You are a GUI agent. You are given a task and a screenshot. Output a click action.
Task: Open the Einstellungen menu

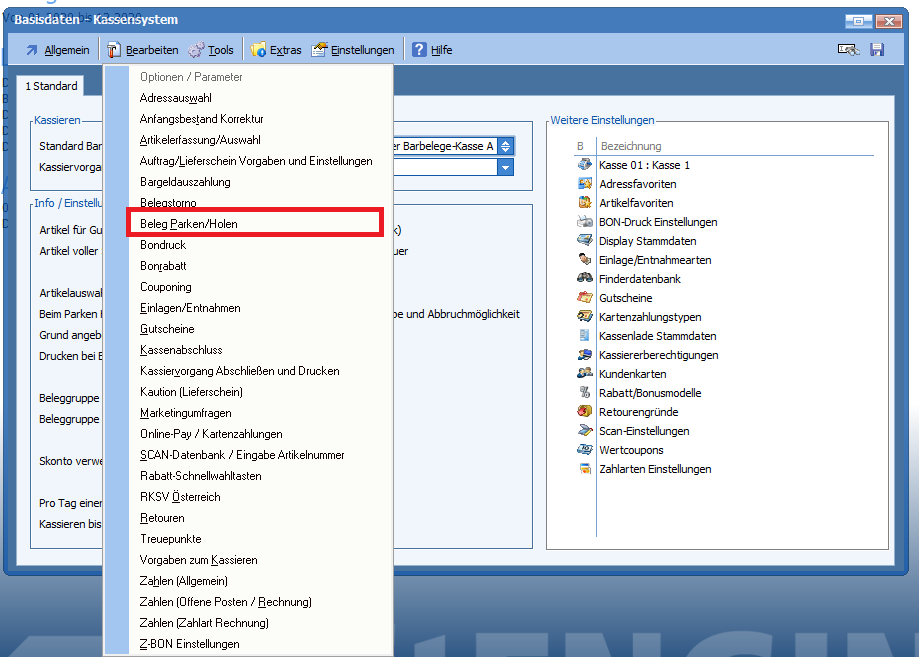click(353, 50)
